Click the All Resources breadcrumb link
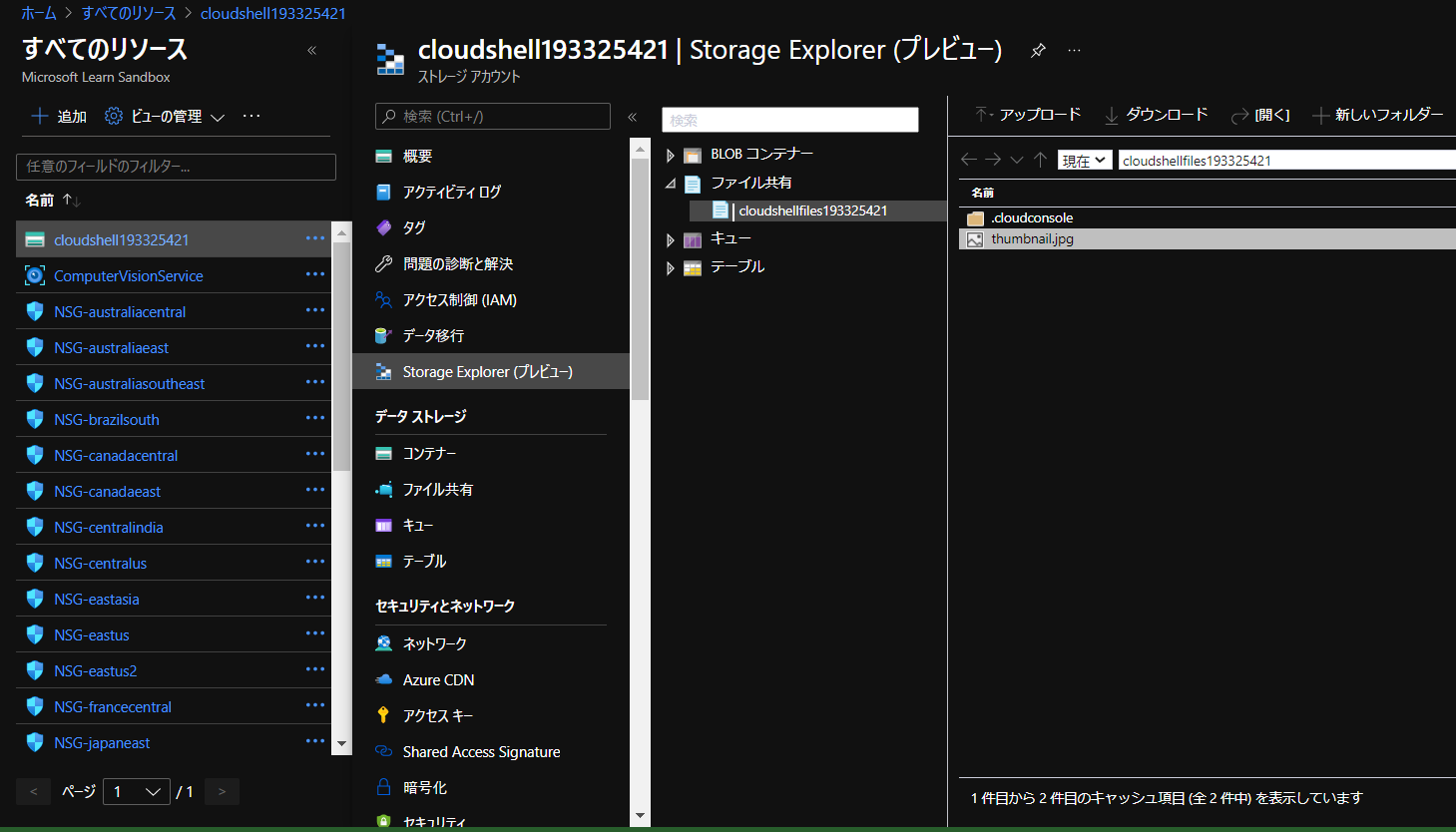 [129, 13]
